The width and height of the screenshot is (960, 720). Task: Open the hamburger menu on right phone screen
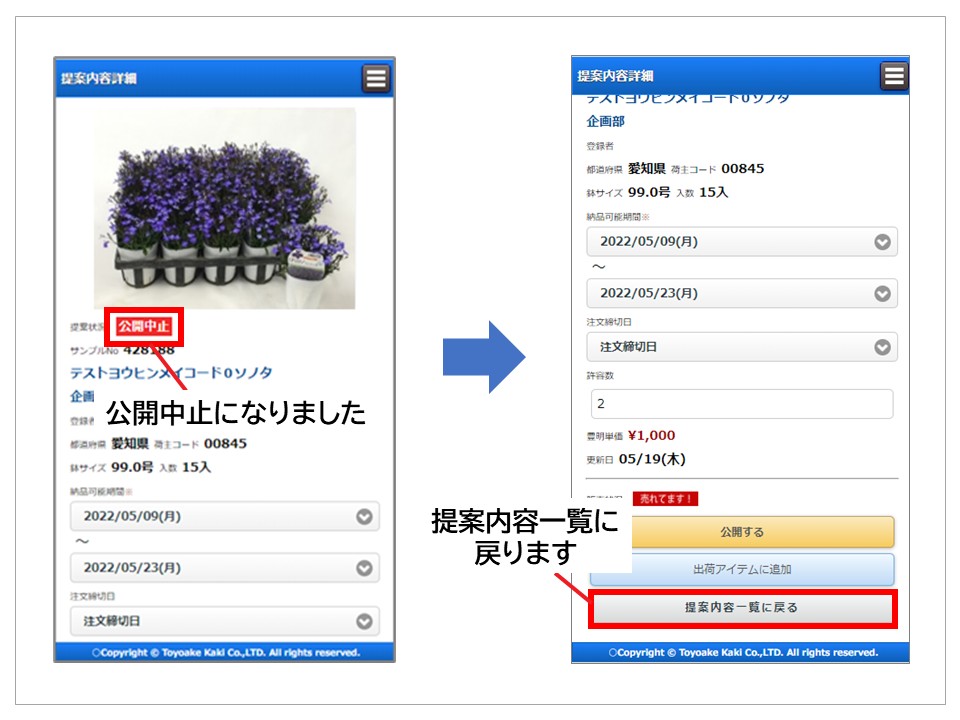click(x=893, y=76)
